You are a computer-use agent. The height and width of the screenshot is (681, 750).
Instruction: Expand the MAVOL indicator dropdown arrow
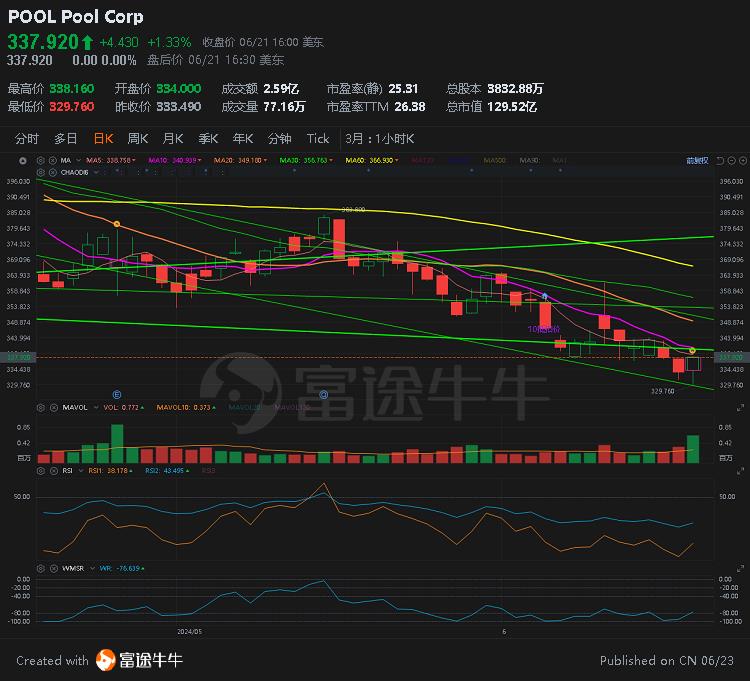(96, 407)
